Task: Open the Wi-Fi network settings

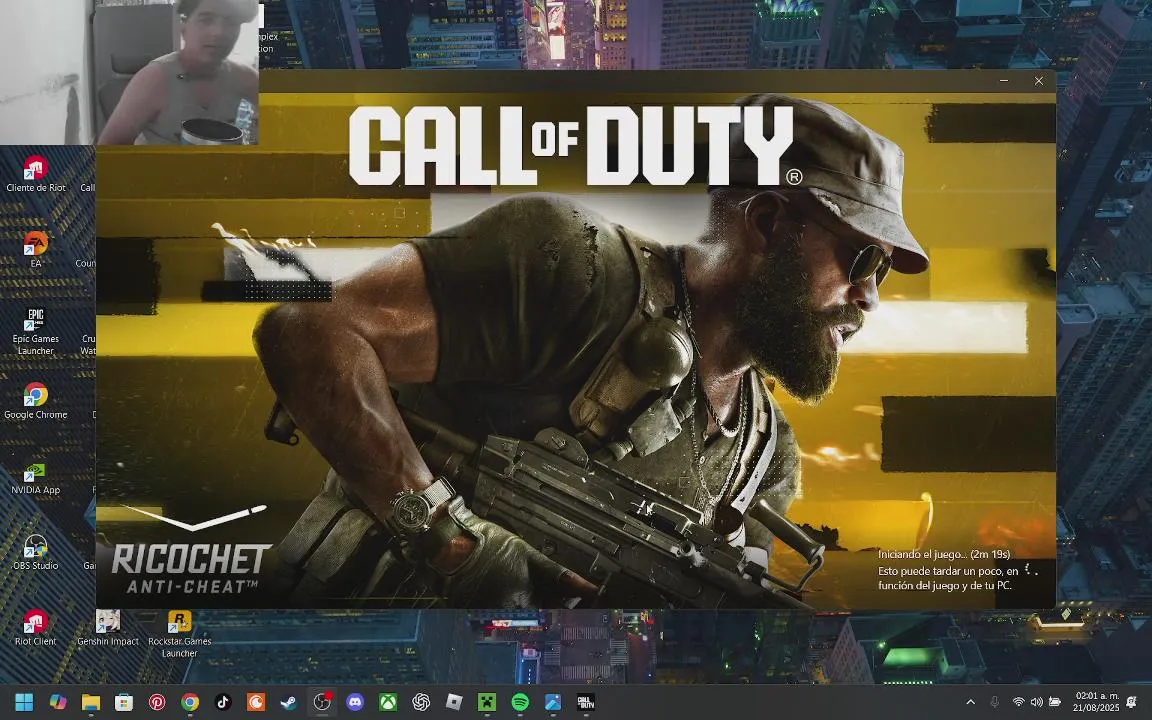Action: click(x=1018, y=702)
